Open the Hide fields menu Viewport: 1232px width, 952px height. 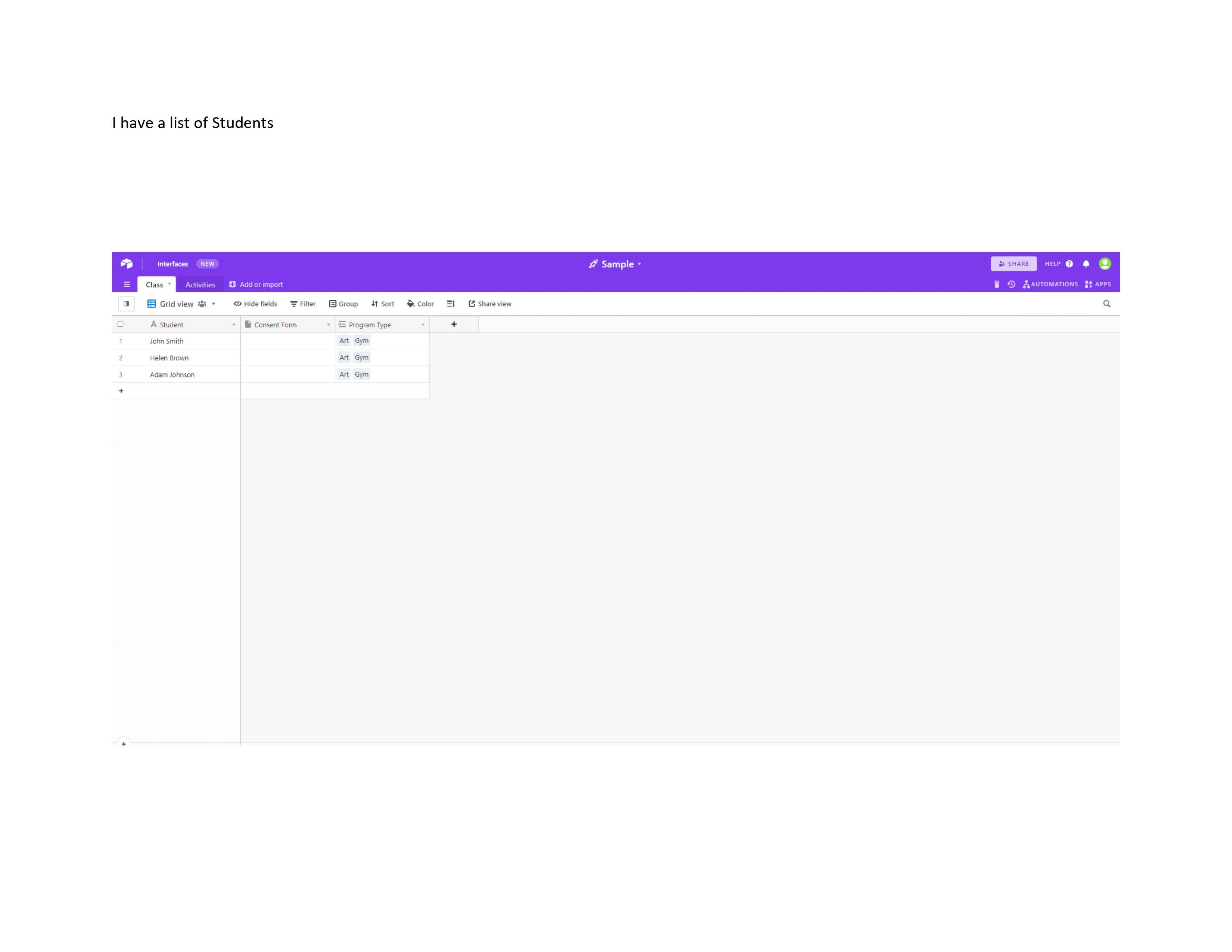[x=255, y=304]
